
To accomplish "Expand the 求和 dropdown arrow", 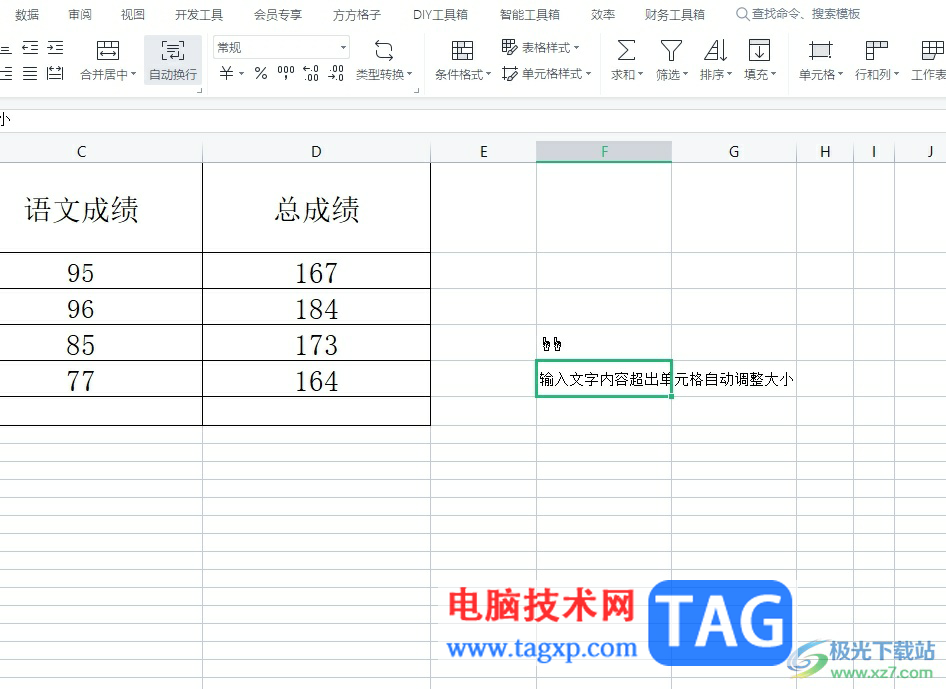I will point(640,74).
